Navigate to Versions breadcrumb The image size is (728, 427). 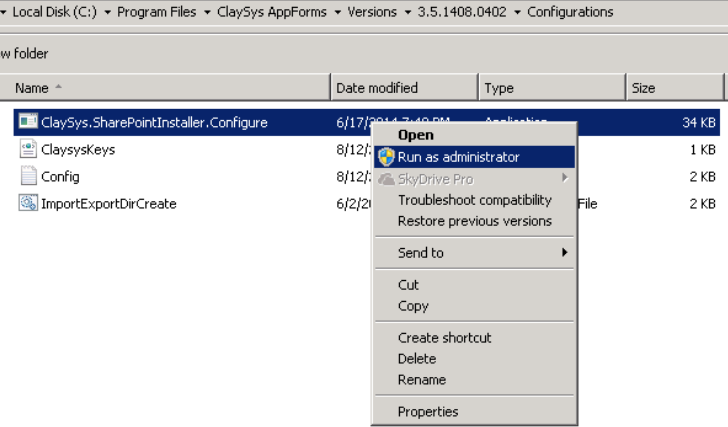[x=372, y=12]
